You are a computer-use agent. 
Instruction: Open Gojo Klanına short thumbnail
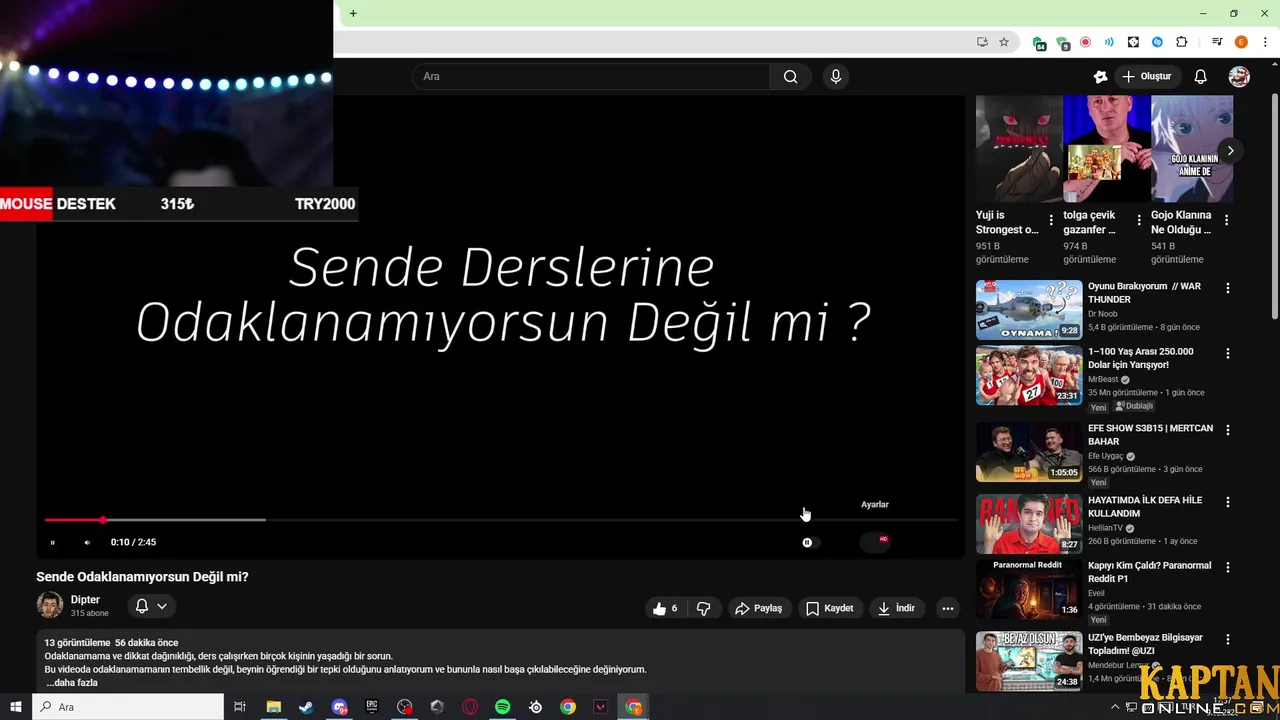coord(1192,149)
